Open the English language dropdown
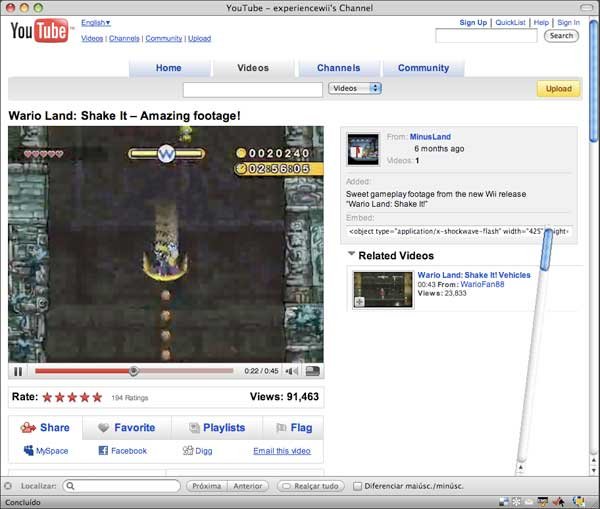The height and width of the screenshot is (509, 600). 96,22
